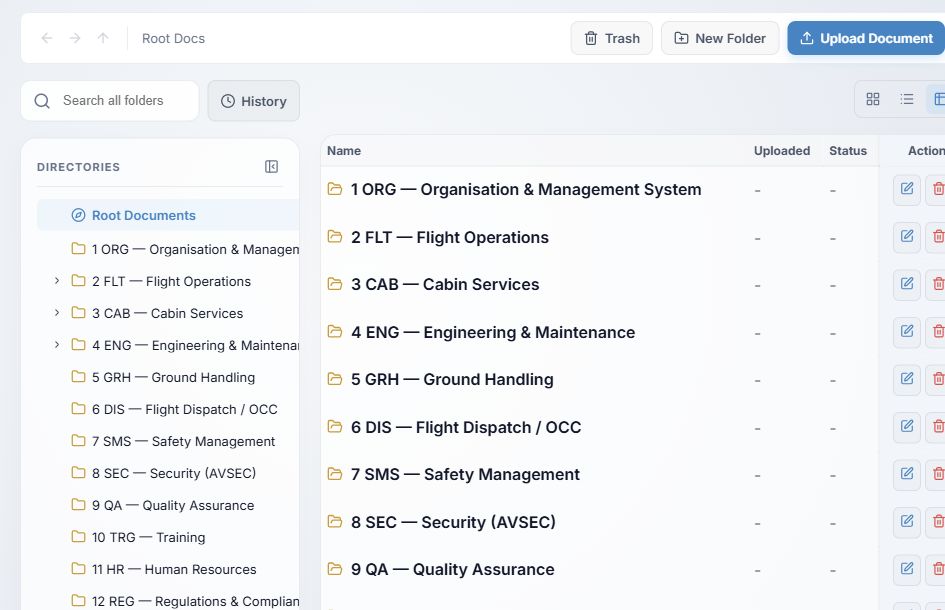Image resolution: width=945 pixels, height=610 pixels.
Task: Select 12 REG Regulations in tree
Action: click(x=184, y=601)
